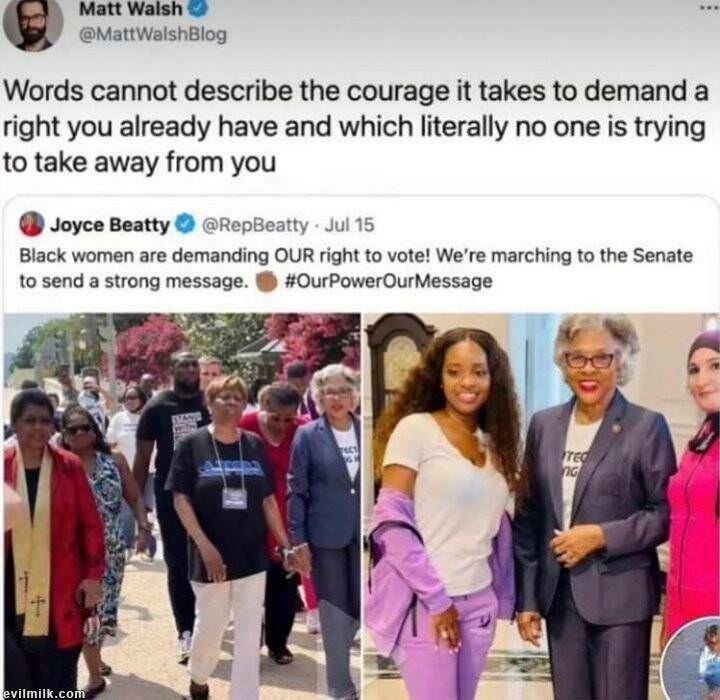This screenshot has height=700, width=720.
Task: Open the tweet's three-dot more menu
Action: 708,8
